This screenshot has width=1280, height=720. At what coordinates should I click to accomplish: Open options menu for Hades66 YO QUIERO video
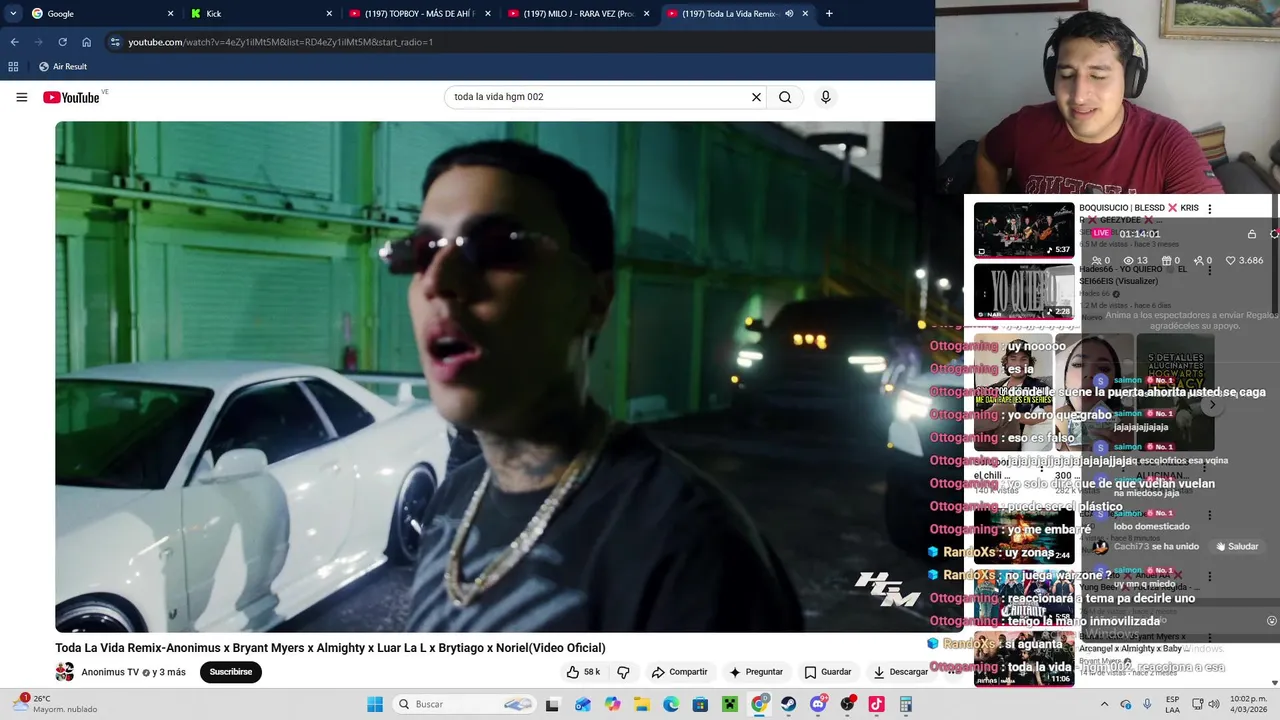1209,270
